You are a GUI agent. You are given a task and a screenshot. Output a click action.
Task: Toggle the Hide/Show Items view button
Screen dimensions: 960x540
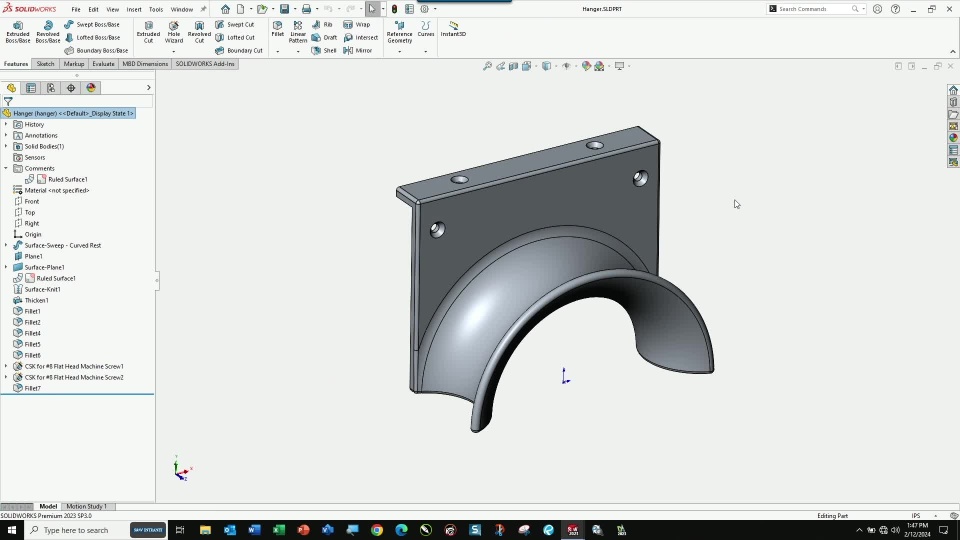coord(566,66)
